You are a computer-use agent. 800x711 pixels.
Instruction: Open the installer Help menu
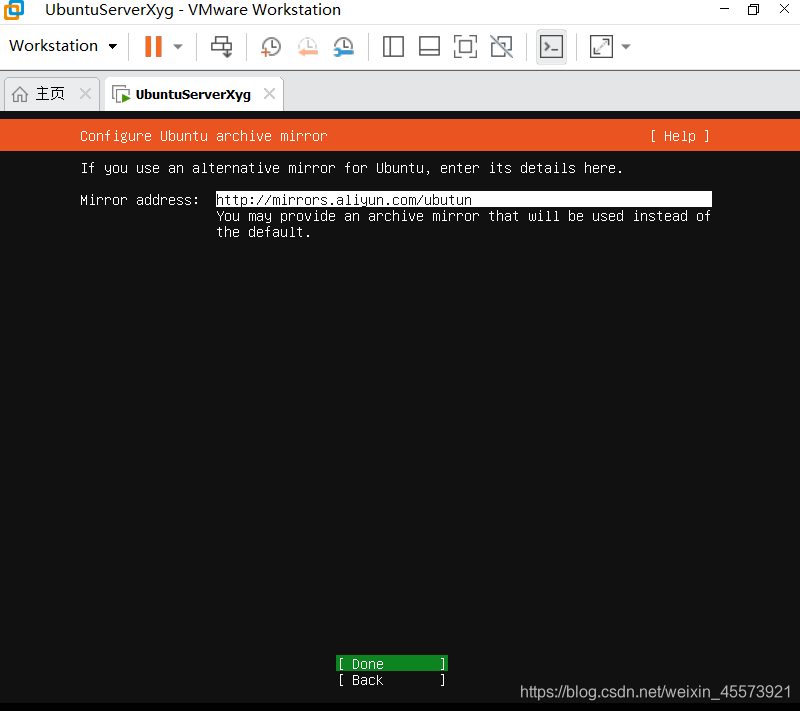click(x=680, y=136)
